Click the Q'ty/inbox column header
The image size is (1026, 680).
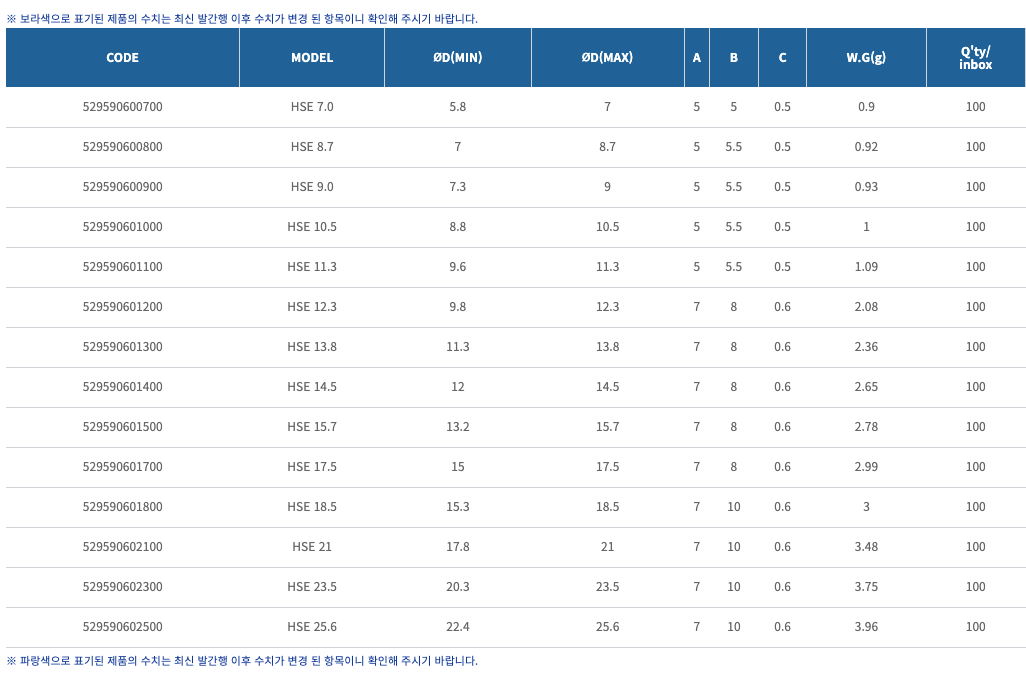pyautogui.click(x=975, y=58)
